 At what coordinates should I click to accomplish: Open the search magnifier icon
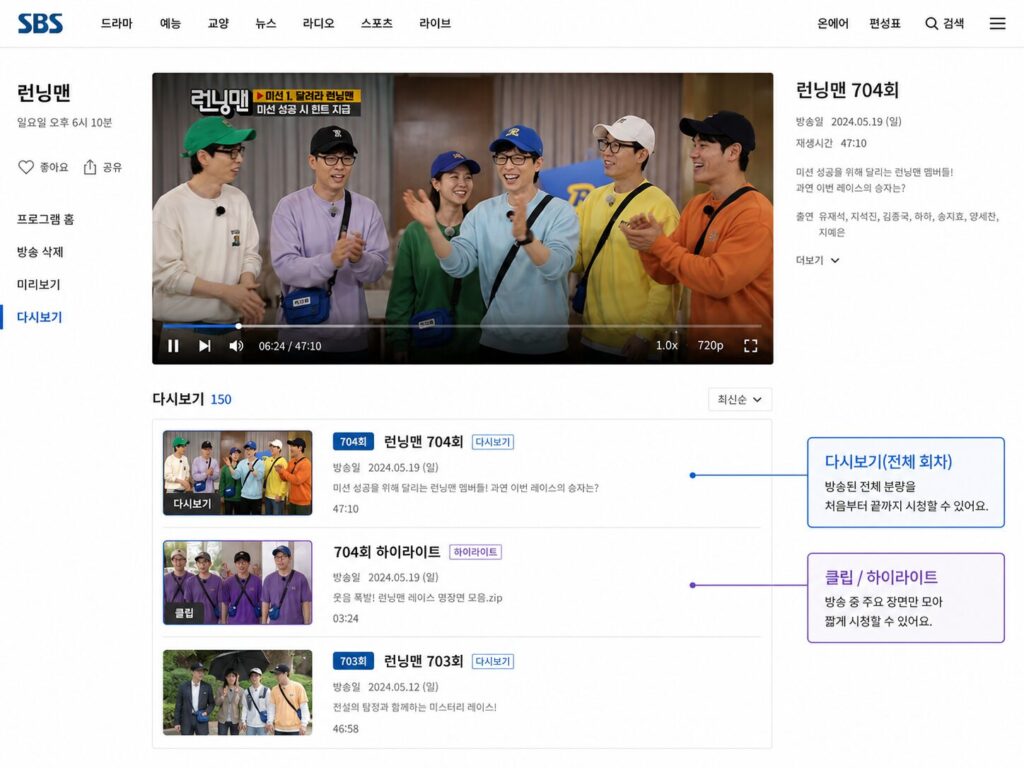(931, 24)
